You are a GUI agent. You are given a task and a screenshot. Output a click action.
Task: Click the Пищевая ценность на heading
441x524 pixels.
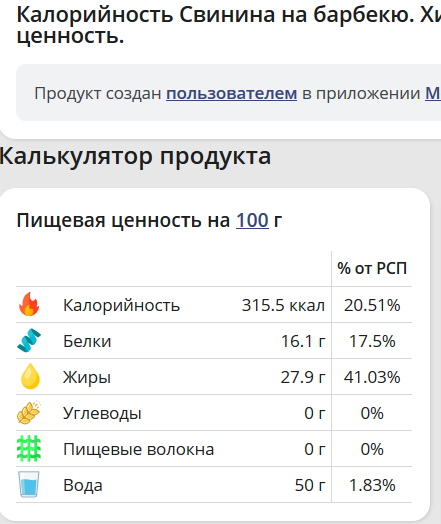[123, 220]
